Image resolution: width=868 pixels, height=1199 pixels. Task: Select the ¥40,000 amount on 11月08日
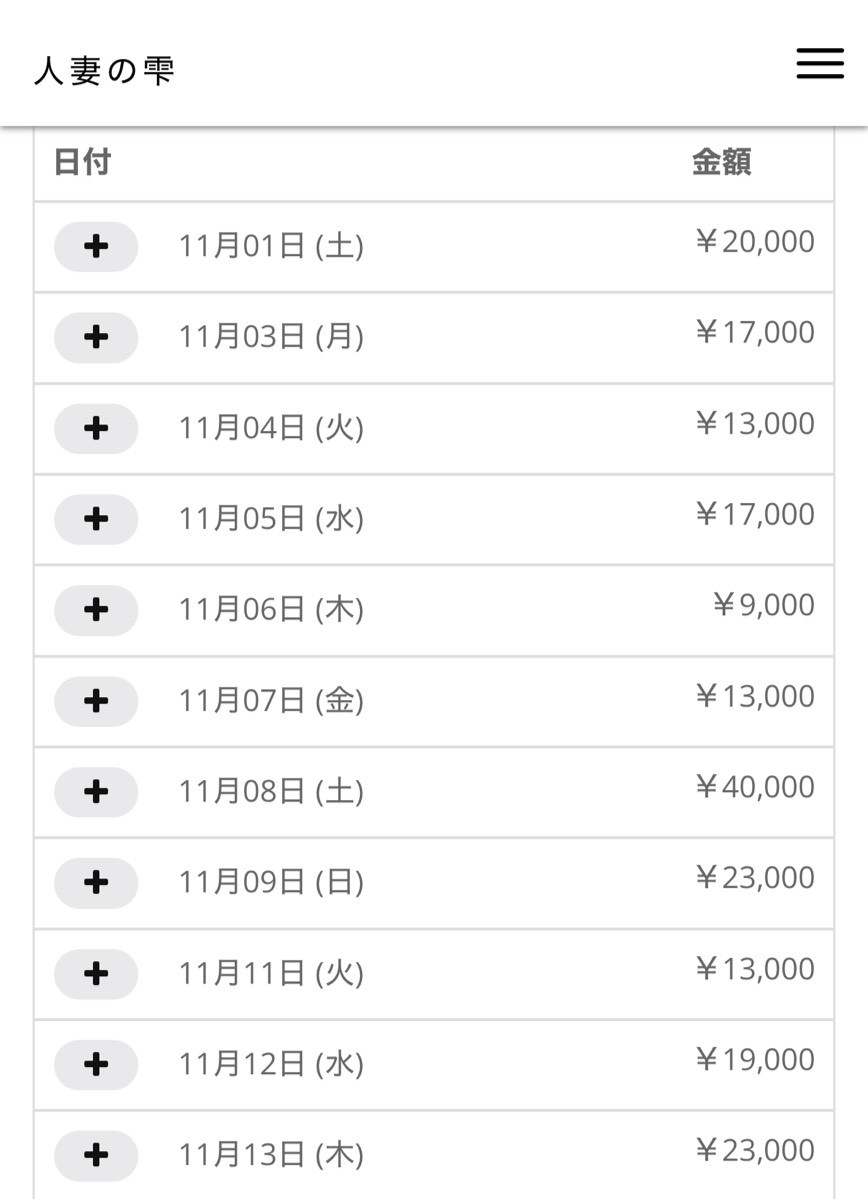coord(754,787)
